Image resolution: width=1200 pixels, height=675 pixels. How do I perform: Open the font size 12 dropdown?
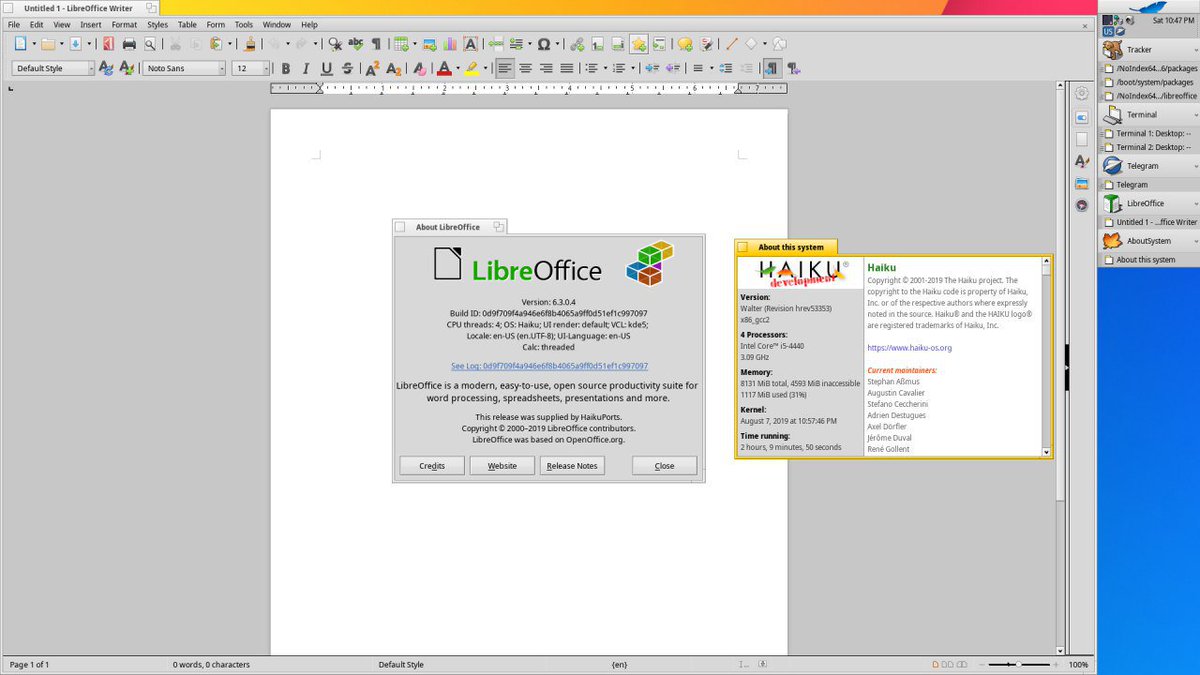(x=266, y=69)
